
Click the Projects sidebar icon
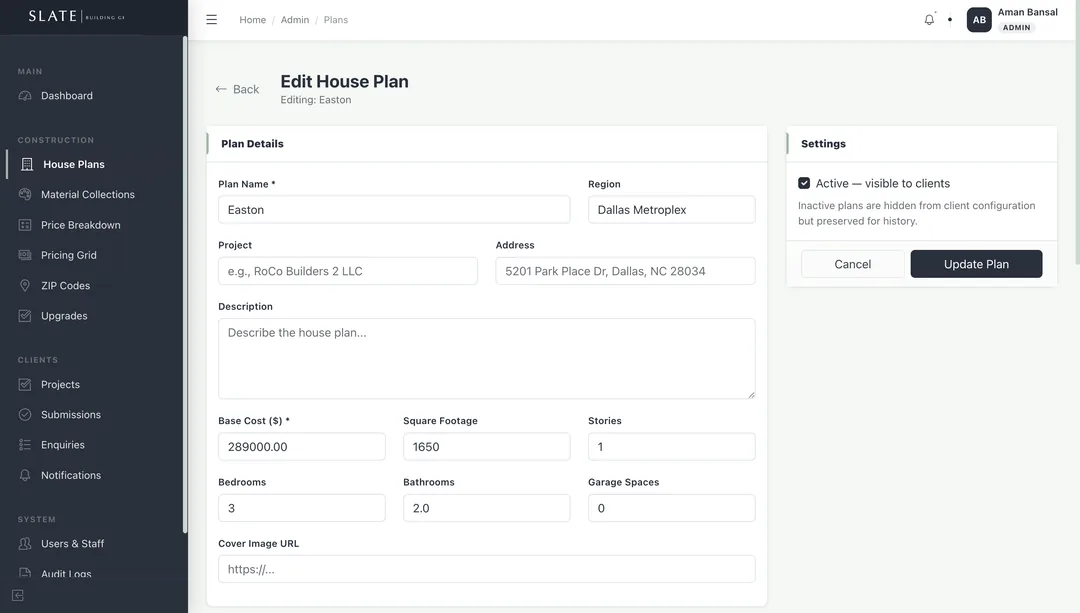(x=25, y=384)
